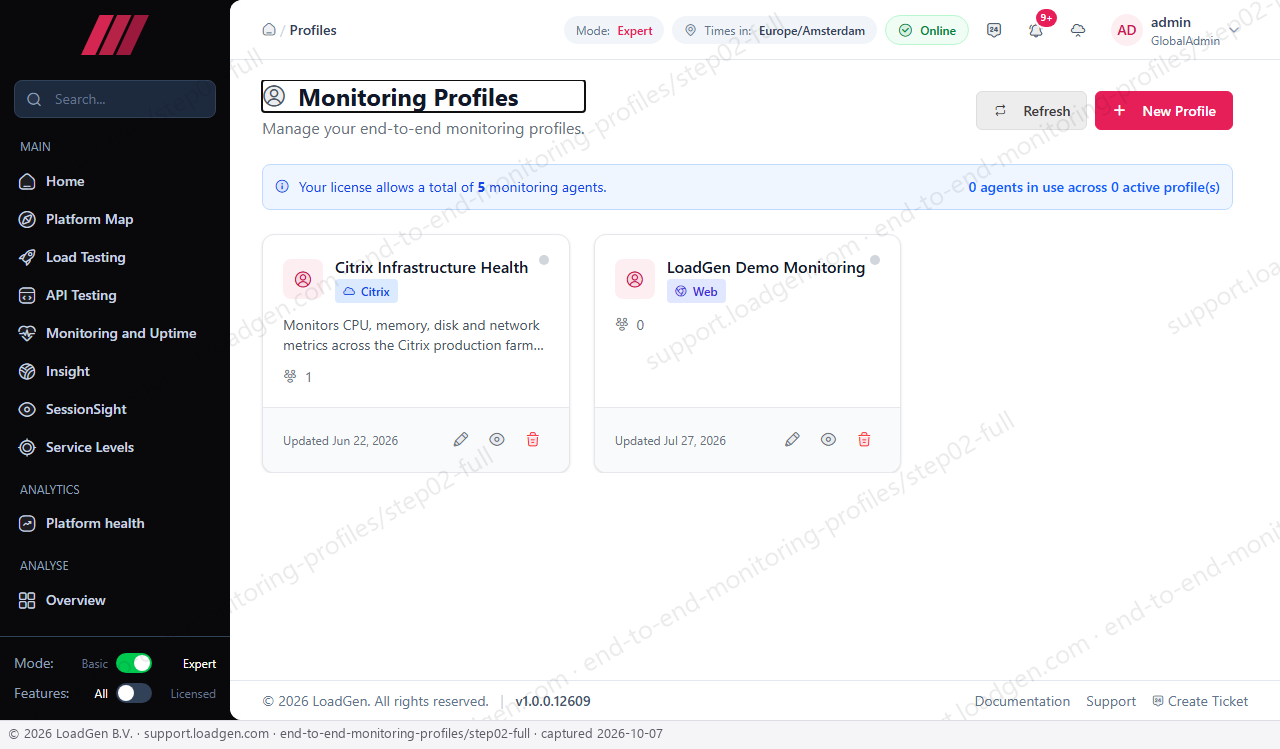Viewport: 1280px width, 749px height.
Task: Click the Citrix tag badge
Action: (366, 292)
